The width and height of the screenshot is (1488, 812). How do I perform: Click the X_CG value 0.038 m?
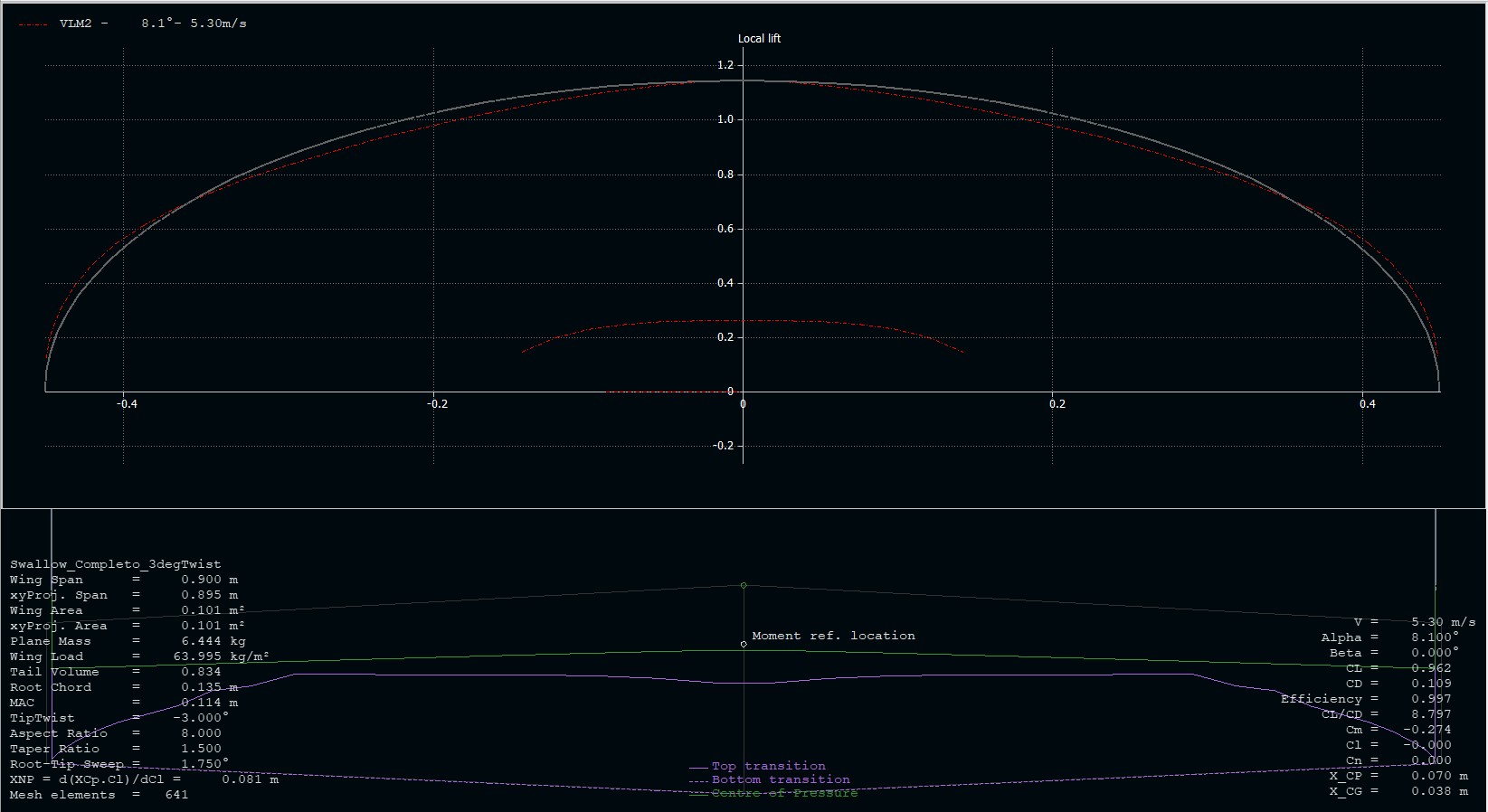1439,791
